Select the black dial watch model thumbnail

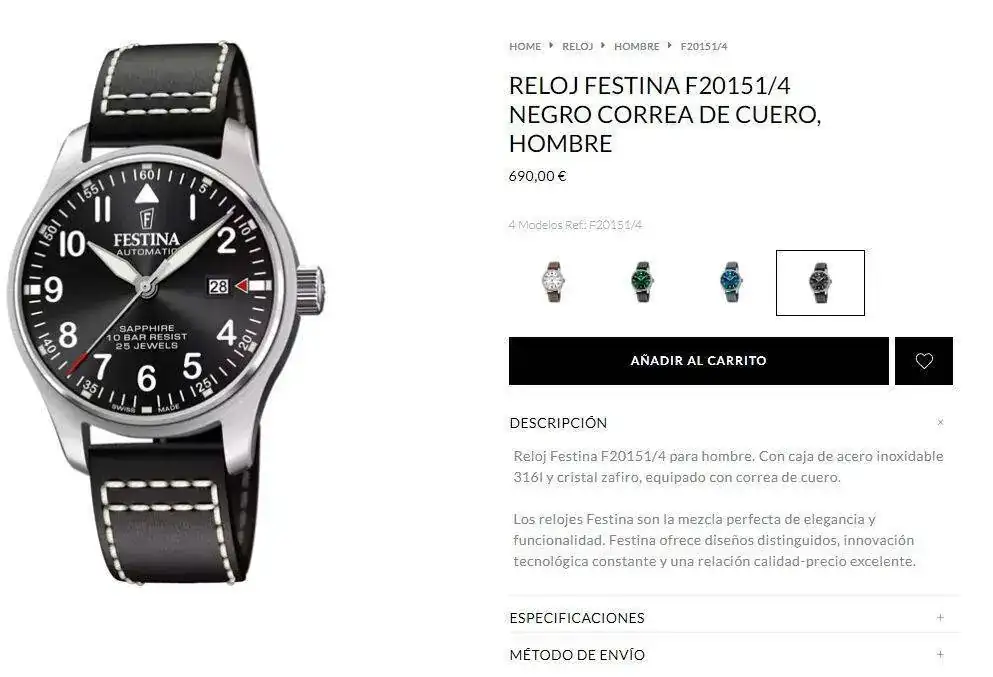pyautogui.click(x=820, y=282)
